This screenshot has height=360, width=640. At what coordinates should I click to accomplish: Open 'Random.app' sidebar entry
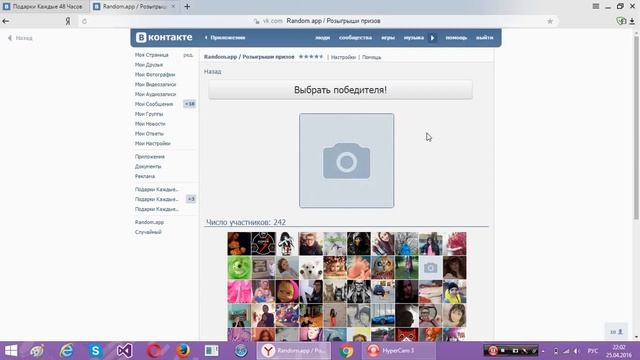(x=149, y=222)
